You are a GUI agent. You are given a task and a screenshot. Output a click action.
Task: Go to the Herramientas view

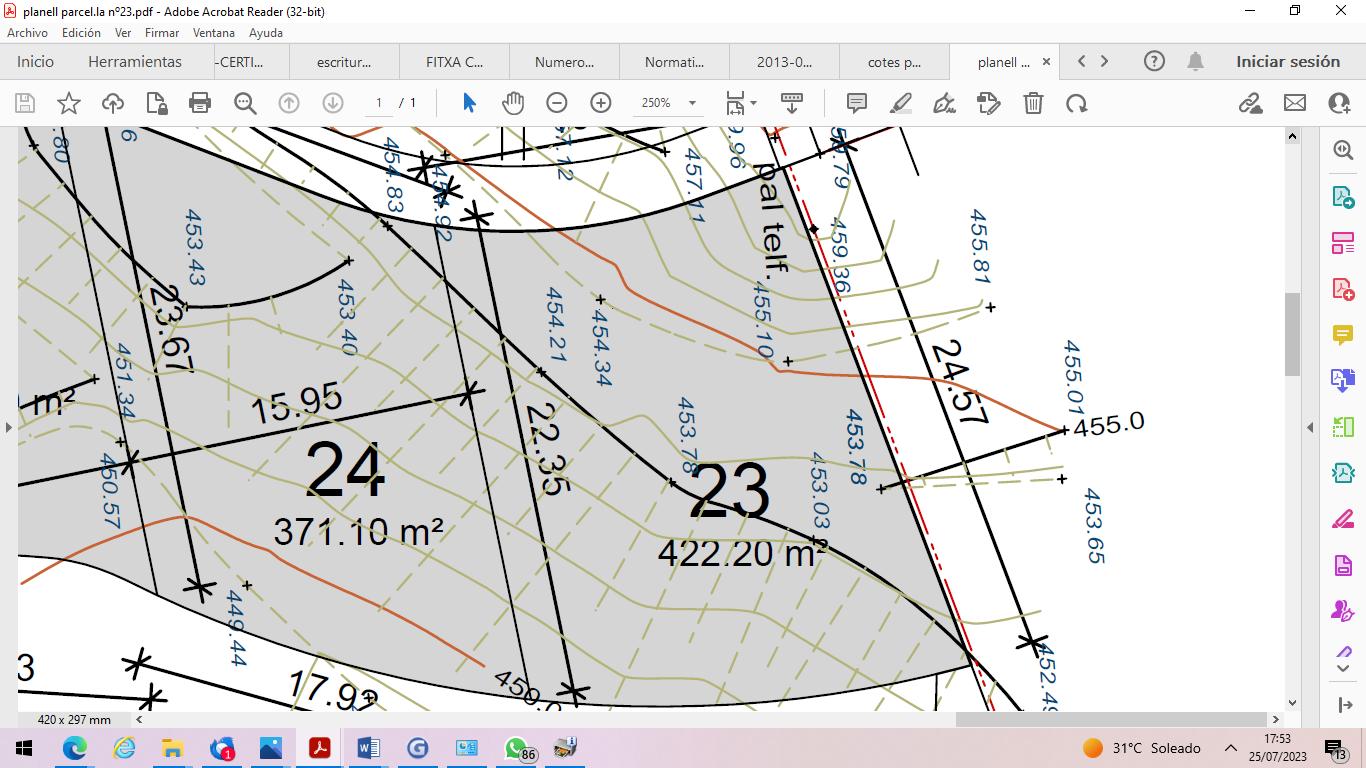click(135, 61)
